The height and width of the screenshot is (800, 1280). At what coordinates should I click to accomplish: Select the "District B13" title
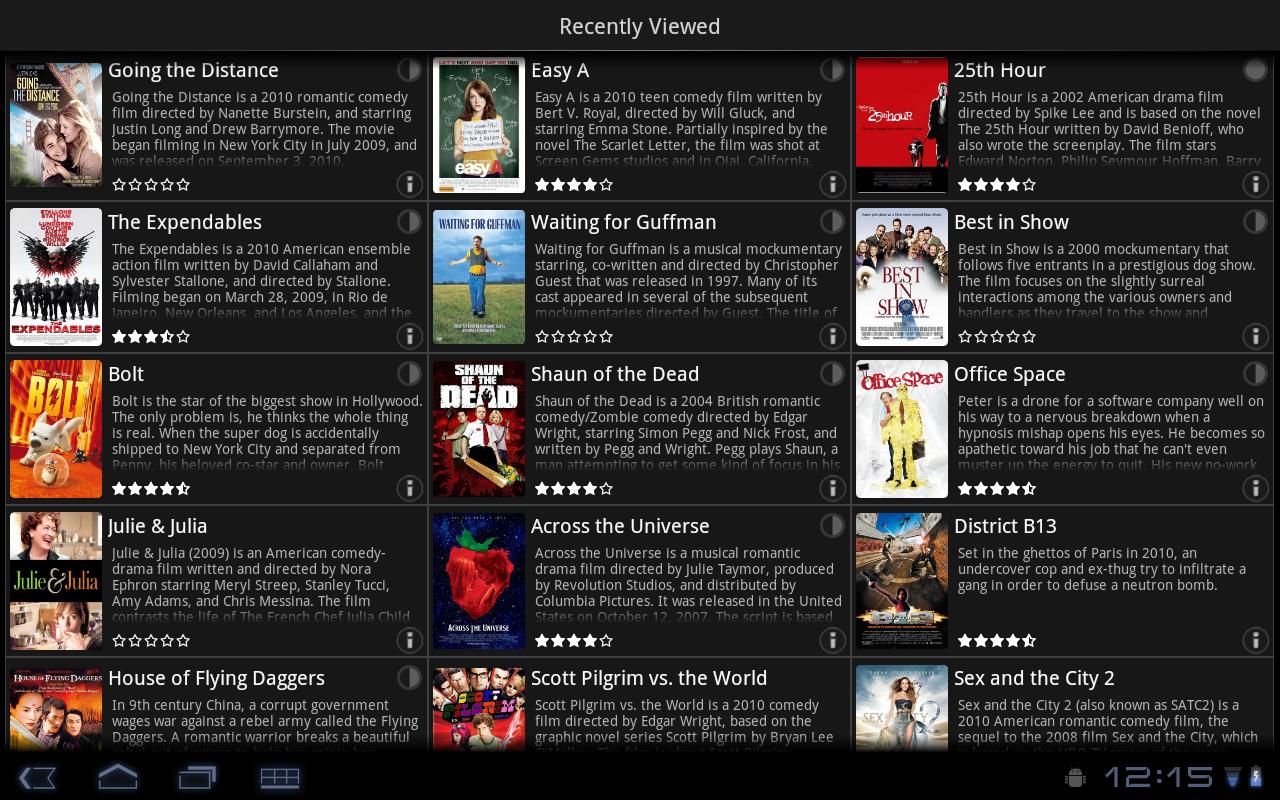coord(1005,526)
